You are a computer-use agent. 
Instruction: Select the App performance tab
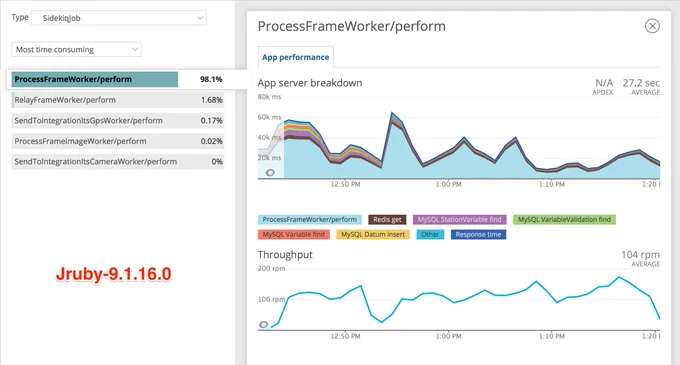click(295, 57)
